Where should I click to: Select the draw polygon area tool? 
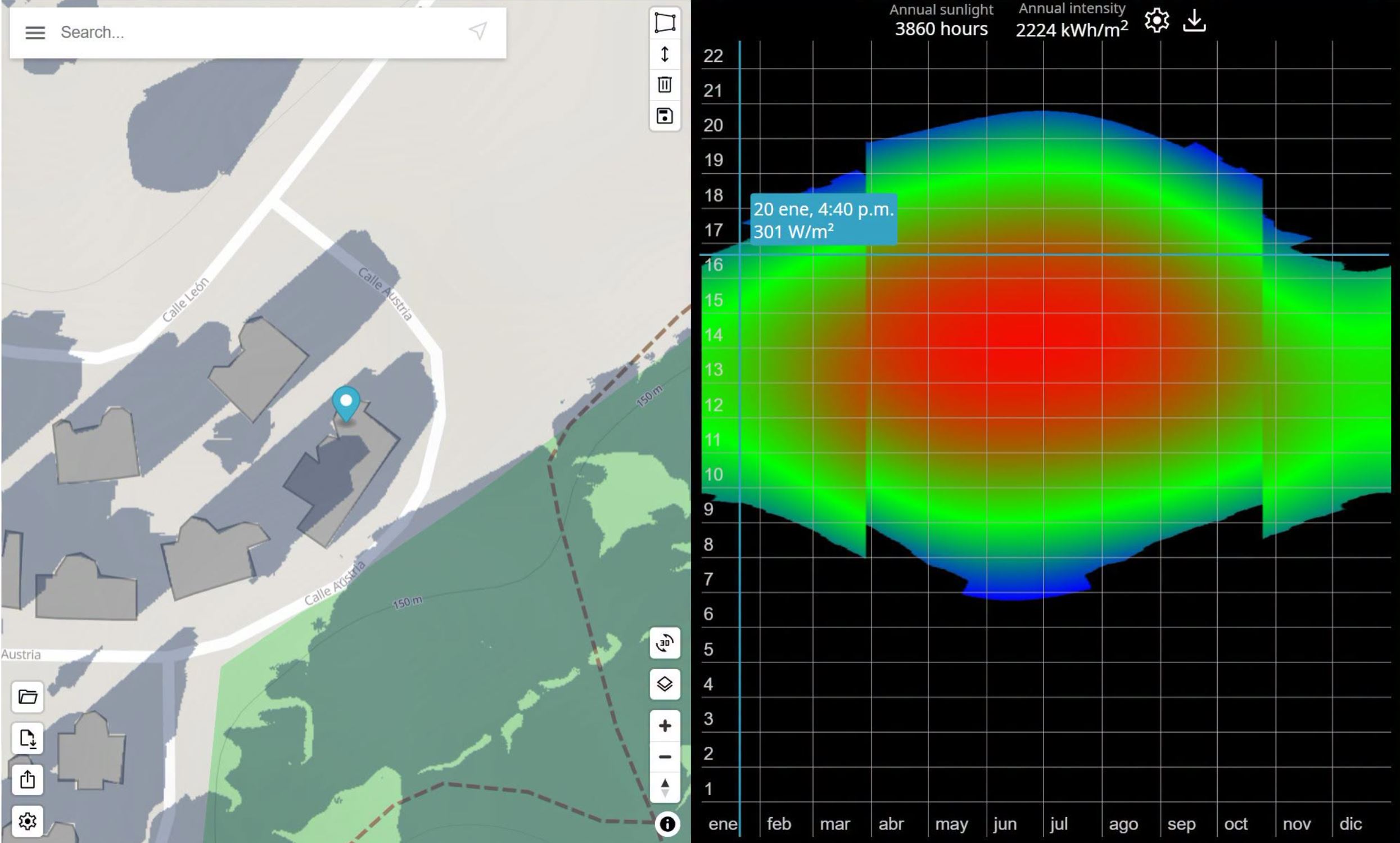click(x=665, y=22)
